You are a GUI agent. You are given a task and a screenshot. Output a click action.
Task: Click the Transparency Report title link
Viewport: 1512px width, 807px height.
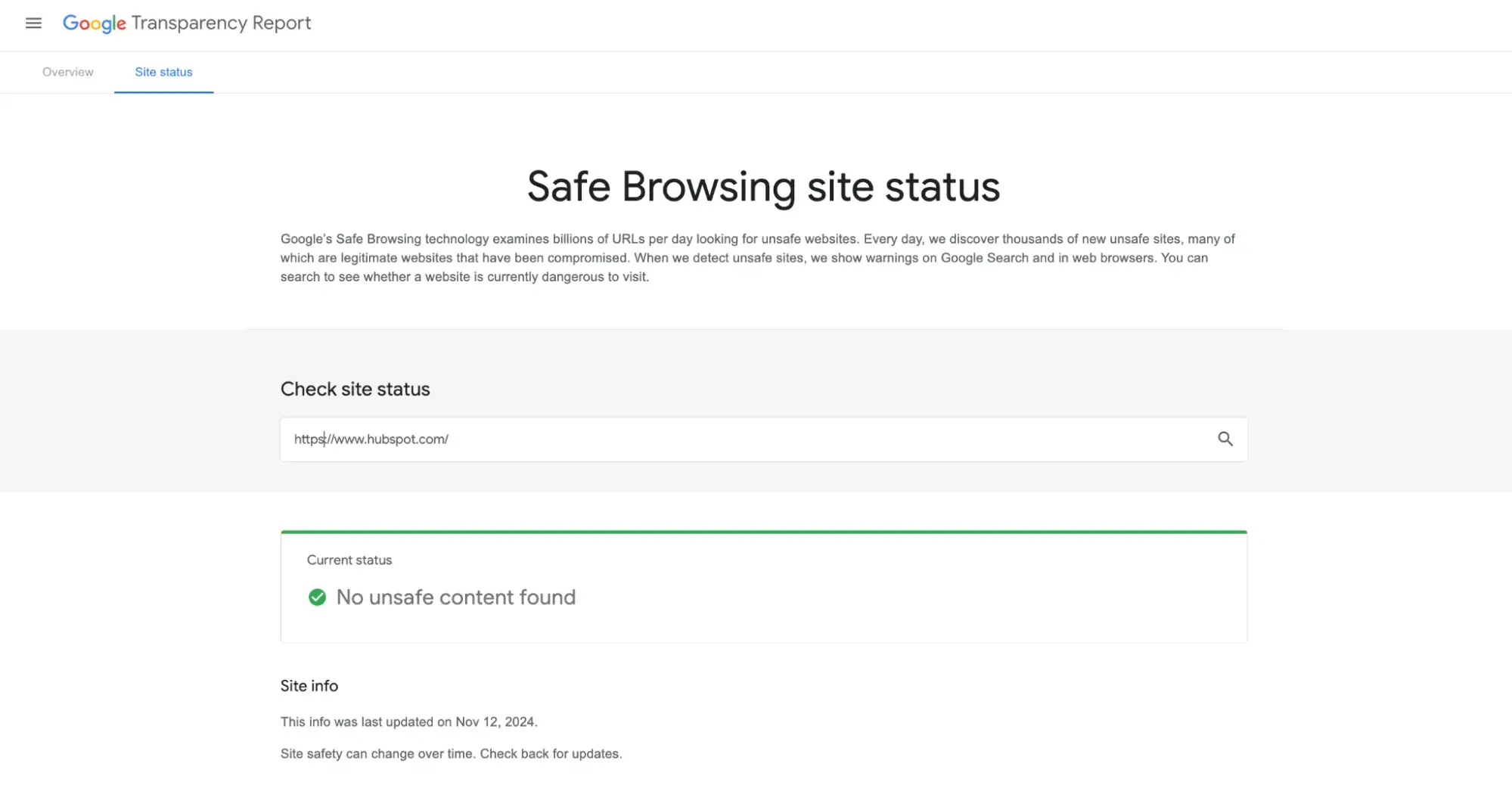tap(221, 23)
